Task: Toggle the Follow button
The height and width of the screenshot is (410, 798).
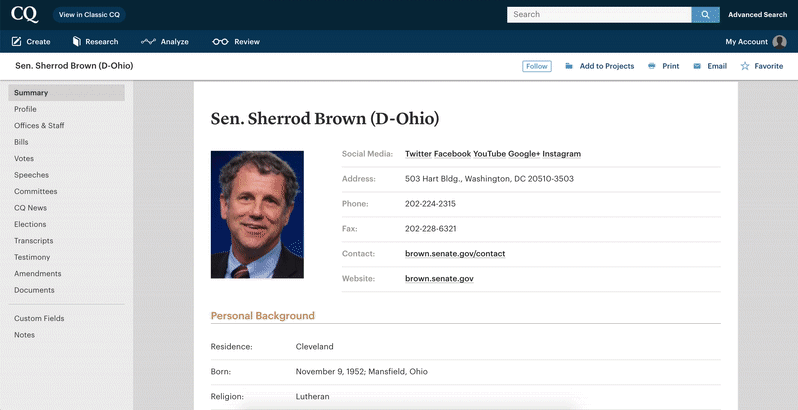Action: point(536,66)
